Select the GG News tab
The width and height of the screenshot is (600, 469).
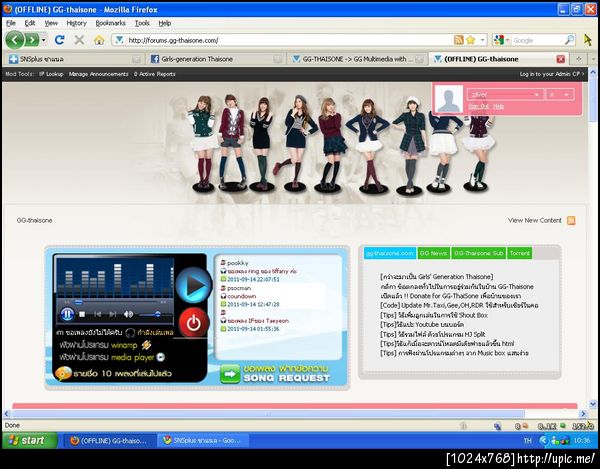[434, 253]
